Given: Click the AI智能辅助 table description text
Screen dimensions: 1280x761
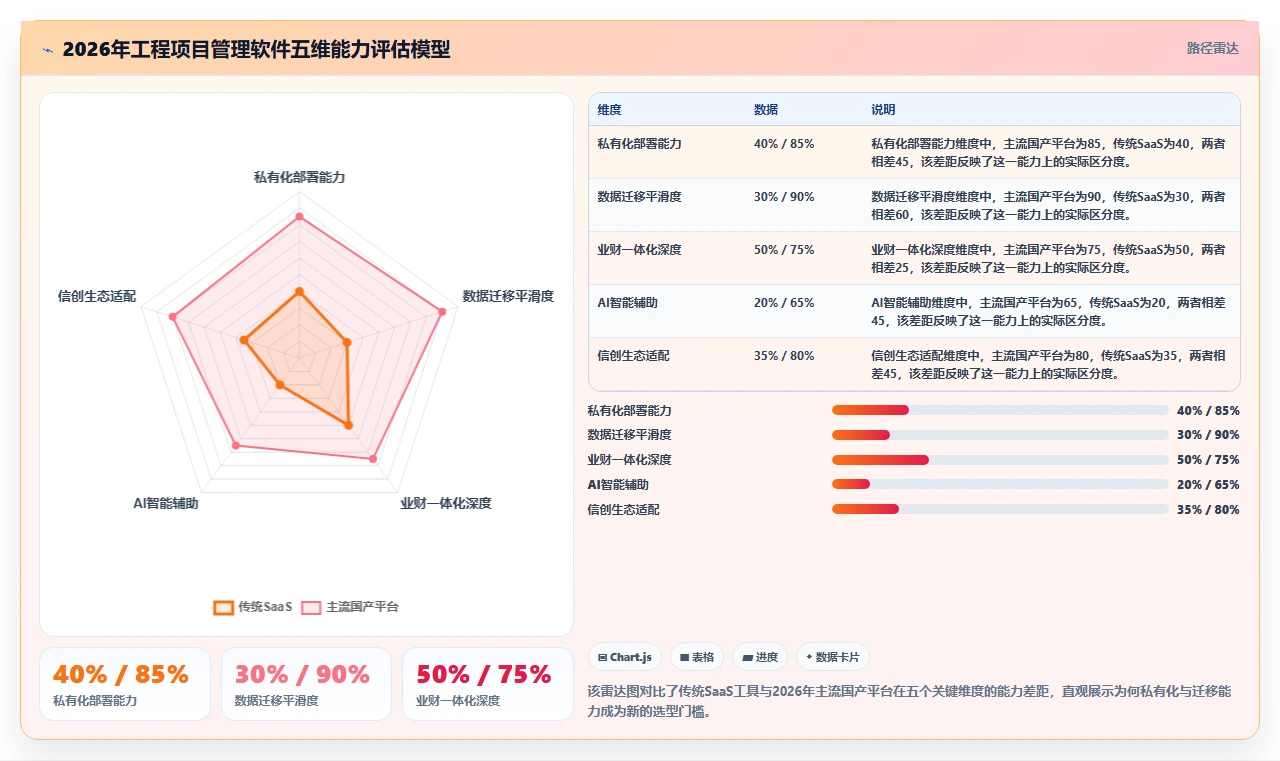Looking at the screenshot, I should pos(1048,311).
